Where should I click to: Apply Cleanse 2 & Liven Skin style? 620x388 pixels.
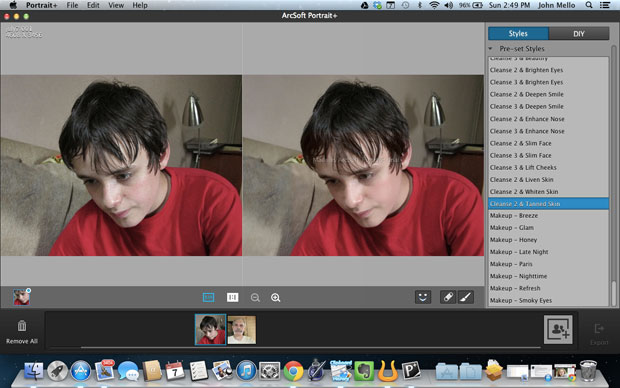(548, 180)
